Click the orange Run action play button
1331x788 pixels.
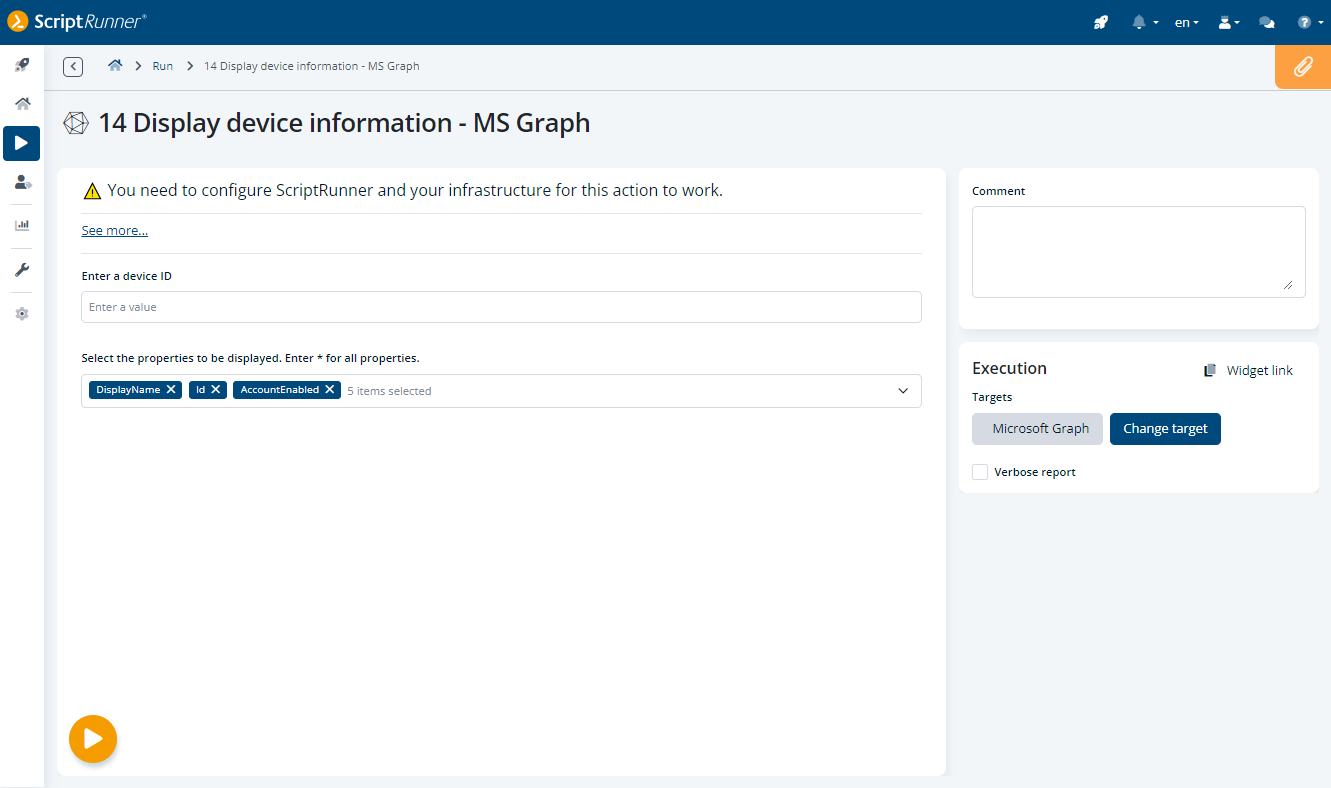coord(93,739)
